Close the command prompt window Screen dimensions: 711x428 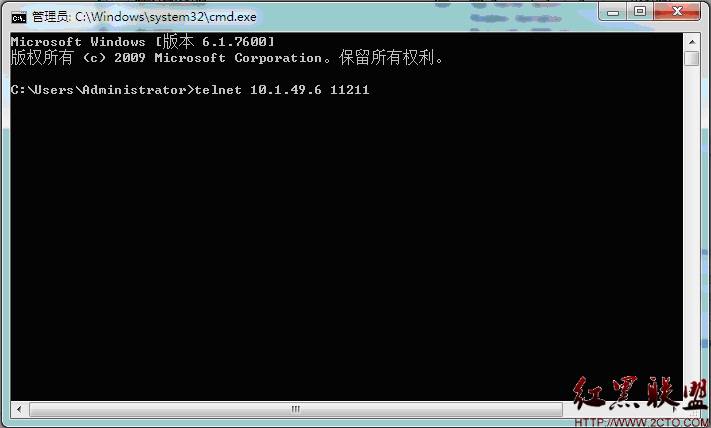tap(677, 11)
